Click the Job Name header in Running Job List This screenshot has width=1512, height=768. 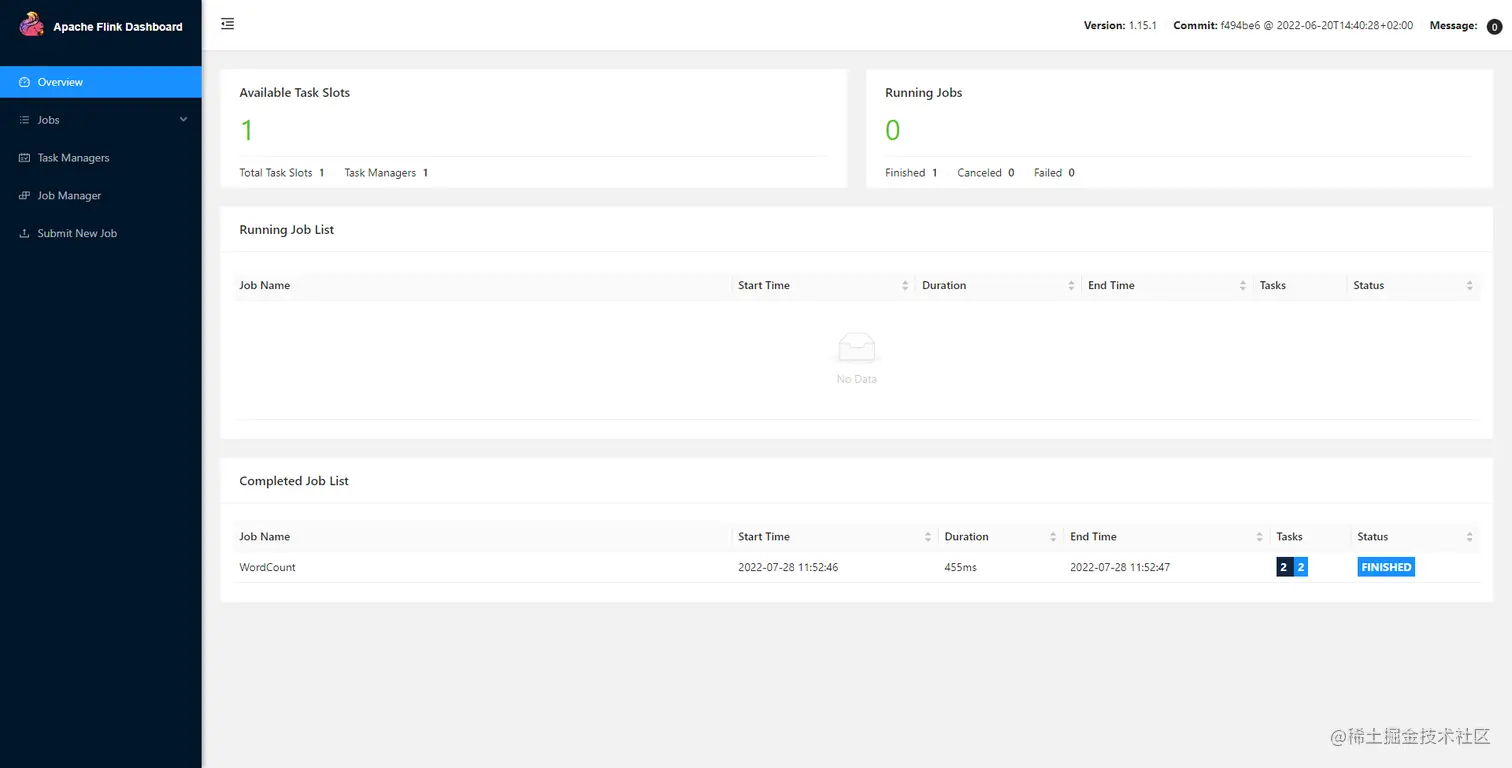tap(264, 286)
